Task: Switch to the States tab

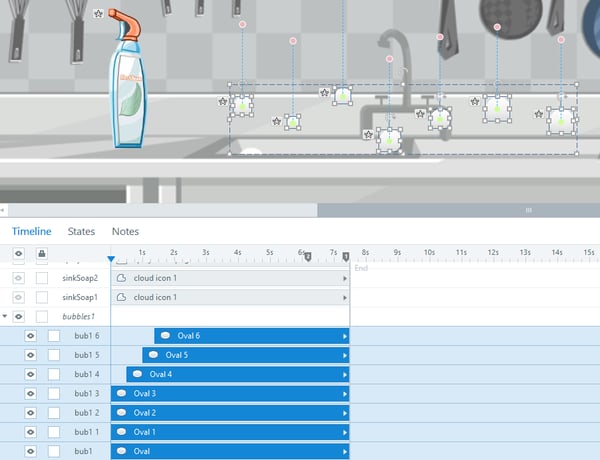Action: pyautogui.click(x=81, y=231)
